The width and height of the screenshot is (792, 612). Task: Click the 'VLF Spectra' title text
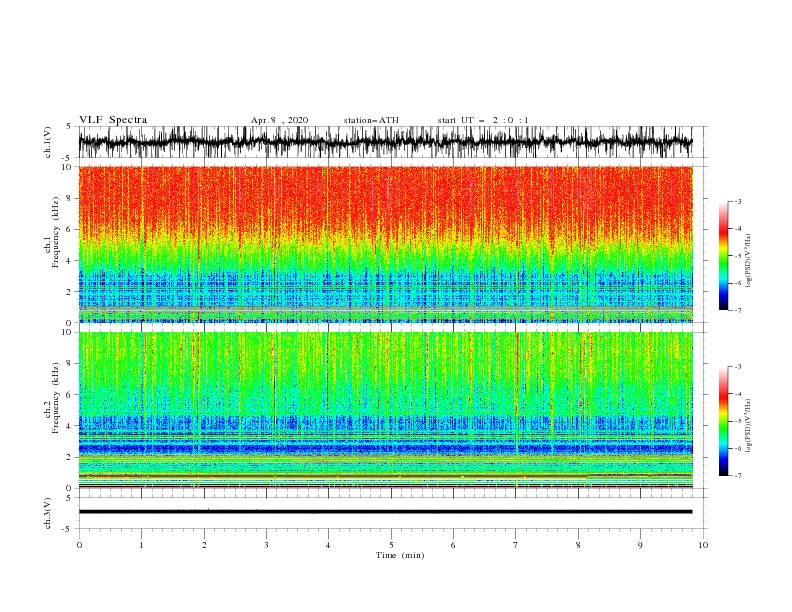click(113, 120)
